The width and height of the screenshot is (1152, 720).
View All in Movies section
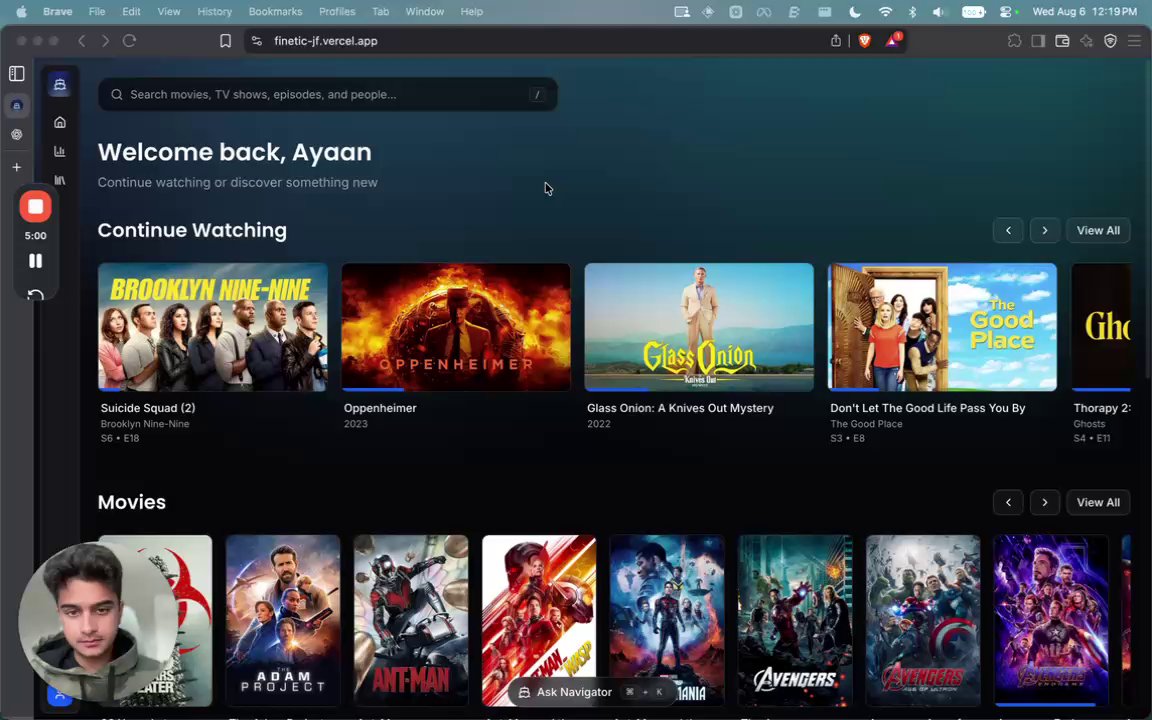(x=1098, y=503)
